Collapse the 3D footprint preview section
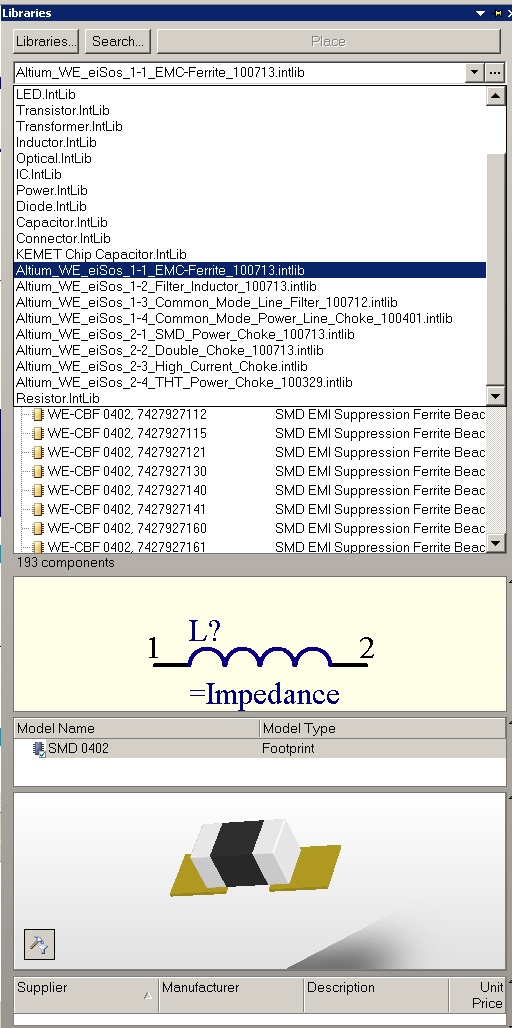 [x=509, y=797]
